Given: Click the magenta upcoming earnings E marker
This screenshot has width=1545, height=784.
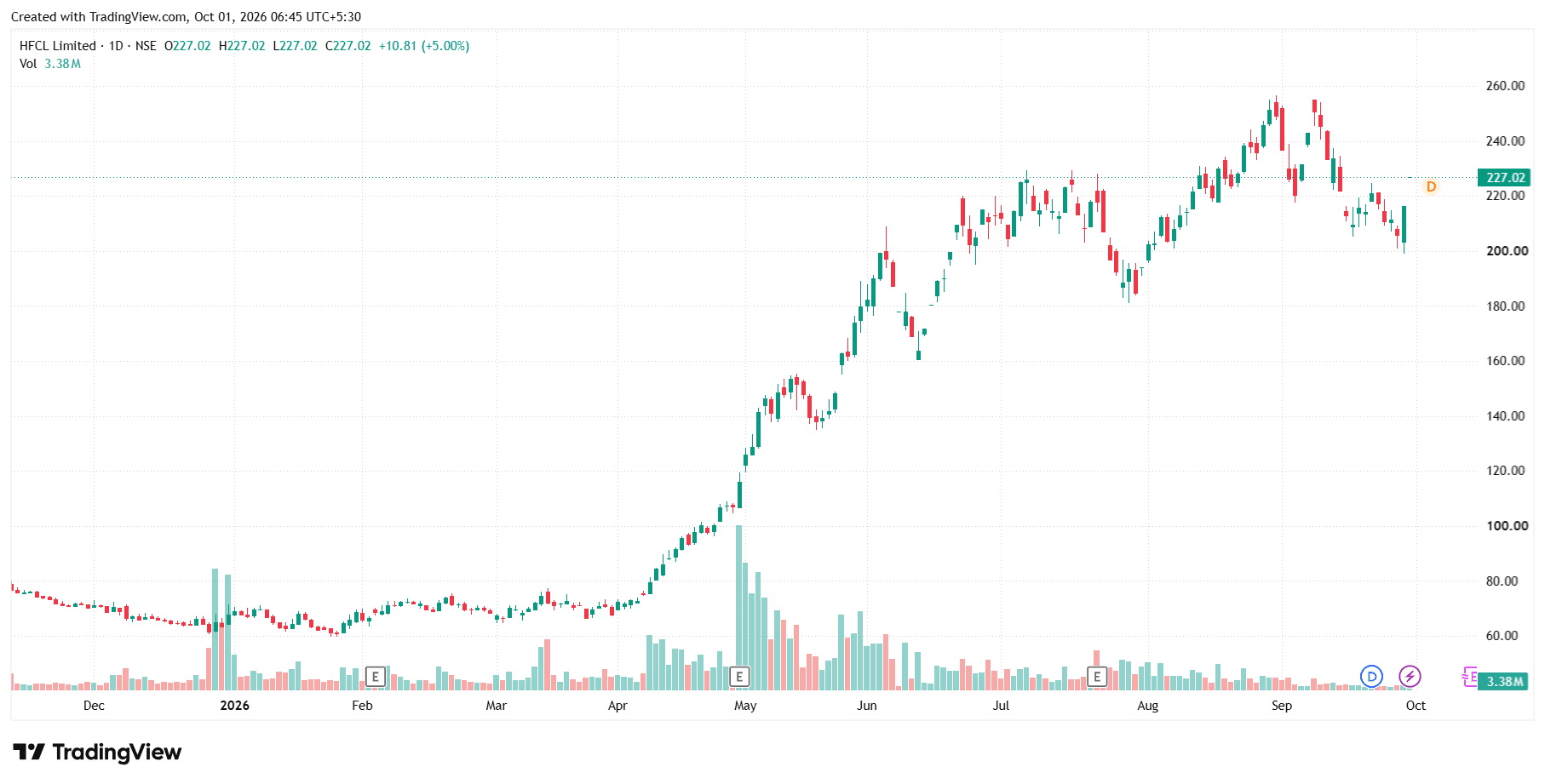Looking at the screenshot, I should (x=1469, y=677).
